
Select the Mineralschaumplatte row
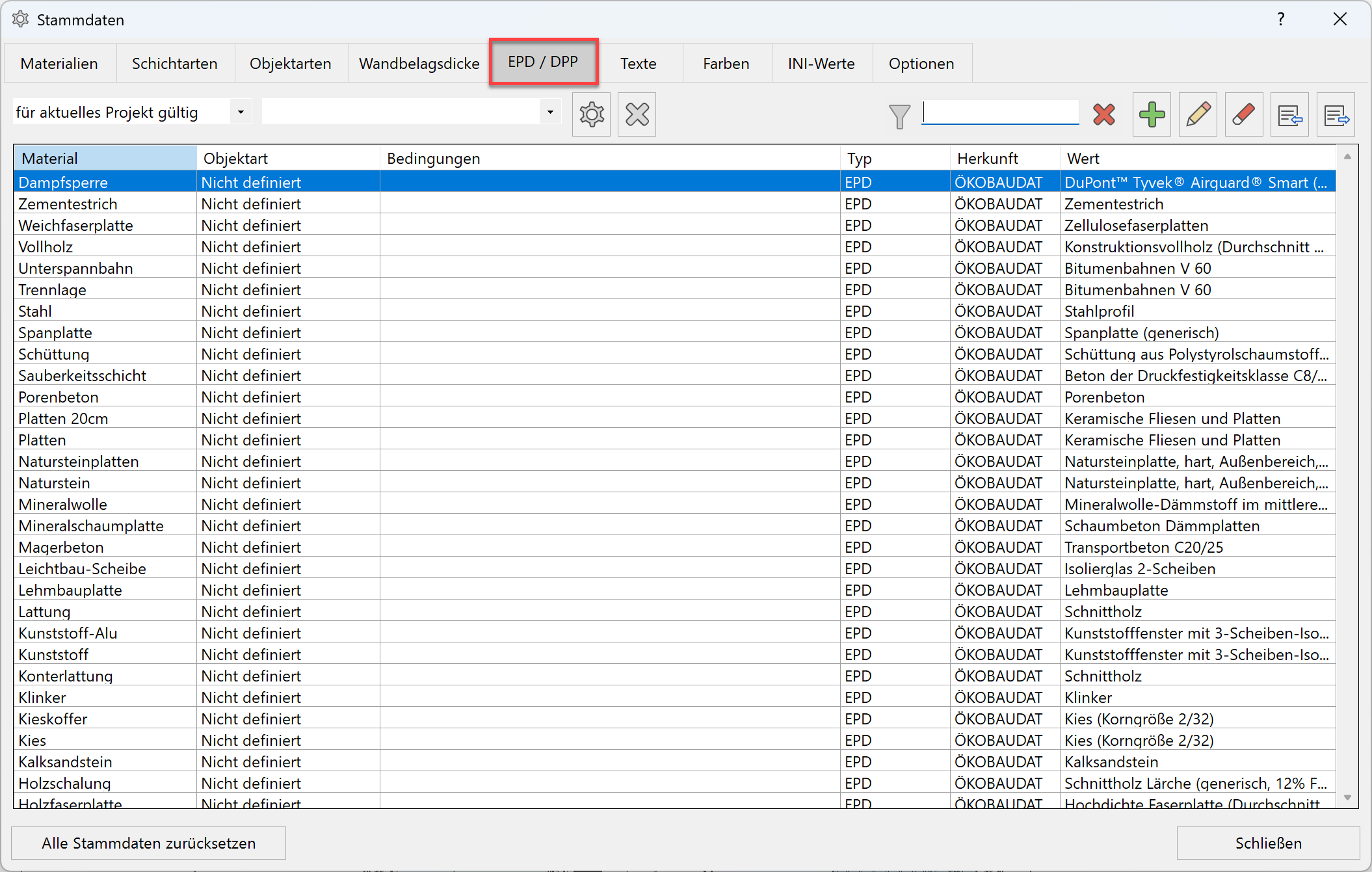pos(675,526)
